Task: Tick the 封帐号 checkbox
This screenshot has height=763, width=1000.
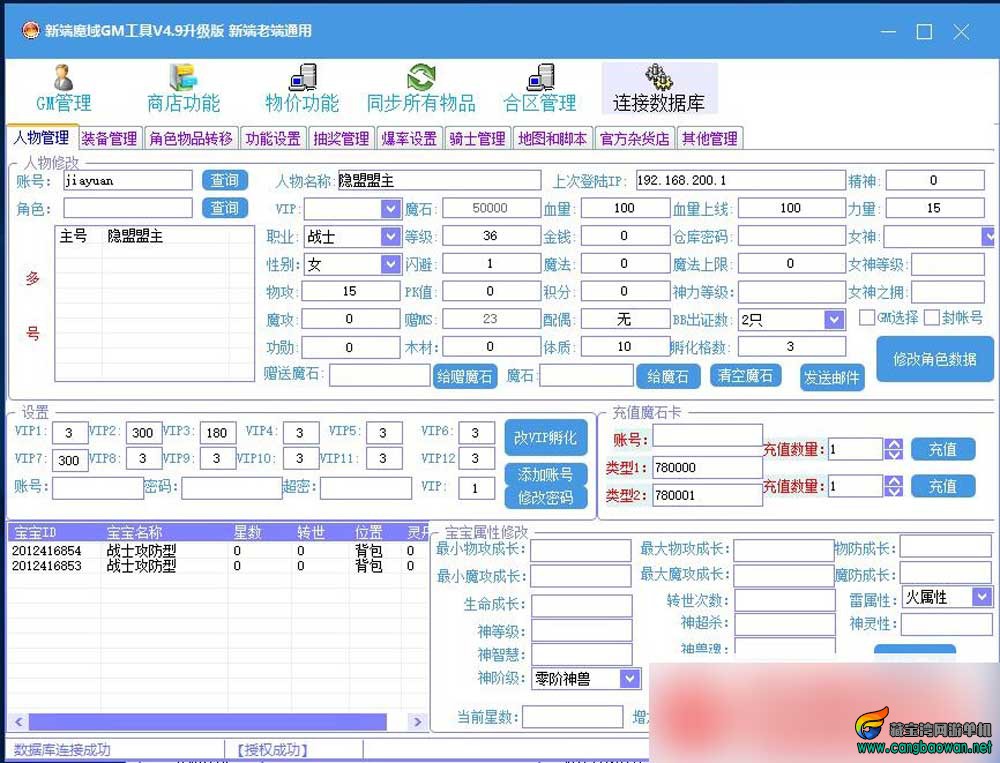Action: [x=932, y=317]
